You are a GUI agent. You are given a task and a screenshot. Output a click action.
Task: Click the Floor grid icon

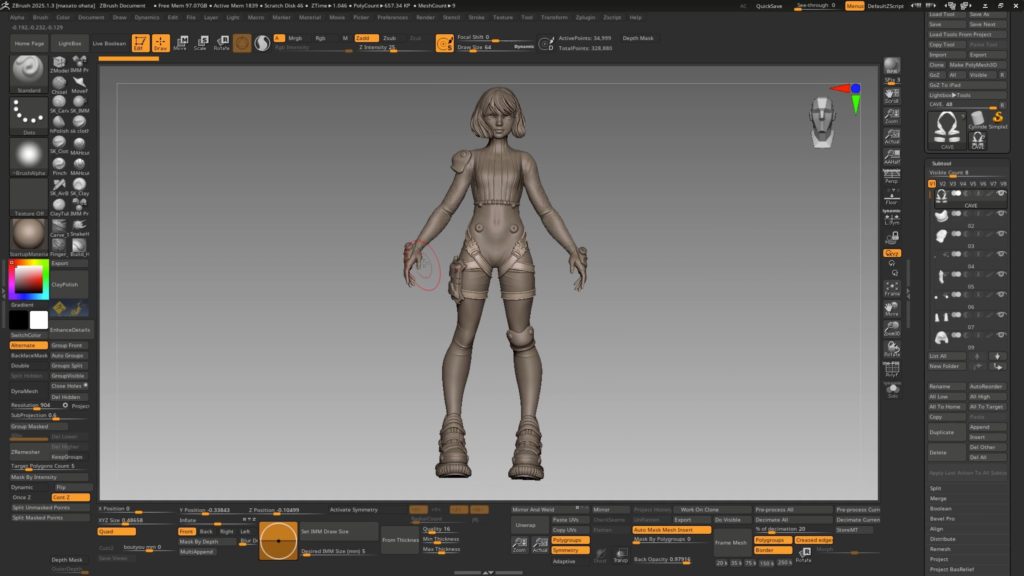tap(892, 198)
